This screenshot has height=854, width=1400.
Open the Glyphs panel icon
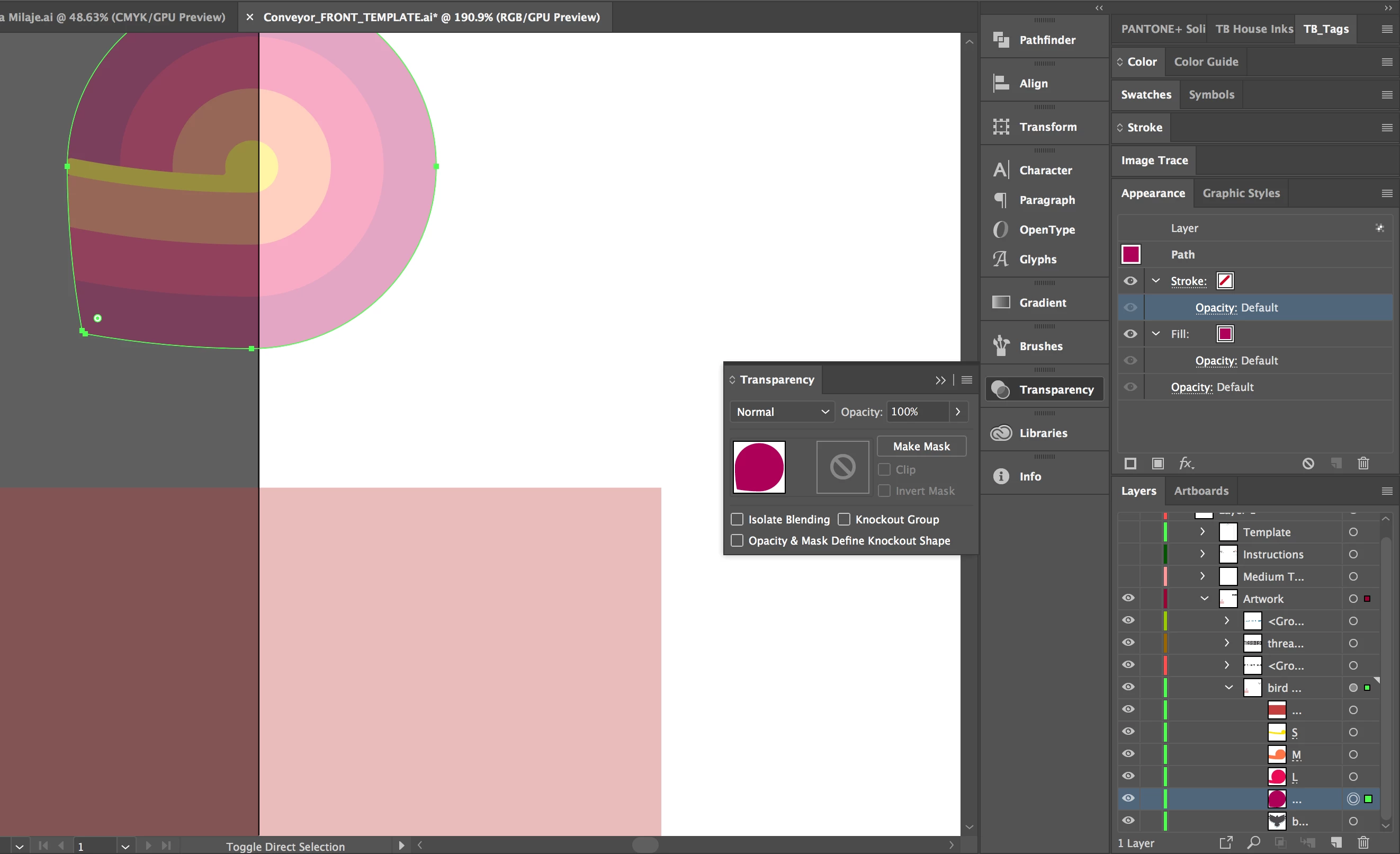[1001, 259]
